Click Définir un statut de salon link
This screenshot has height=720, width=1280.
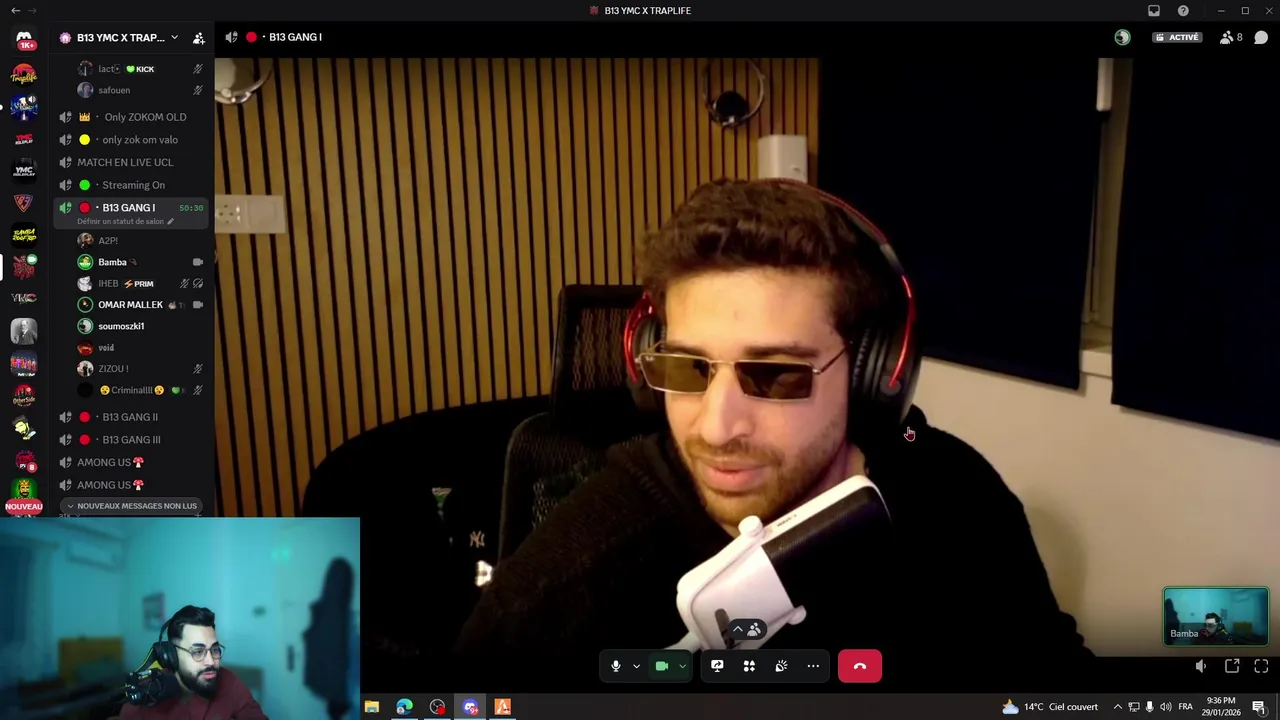[x=125, y=221]
